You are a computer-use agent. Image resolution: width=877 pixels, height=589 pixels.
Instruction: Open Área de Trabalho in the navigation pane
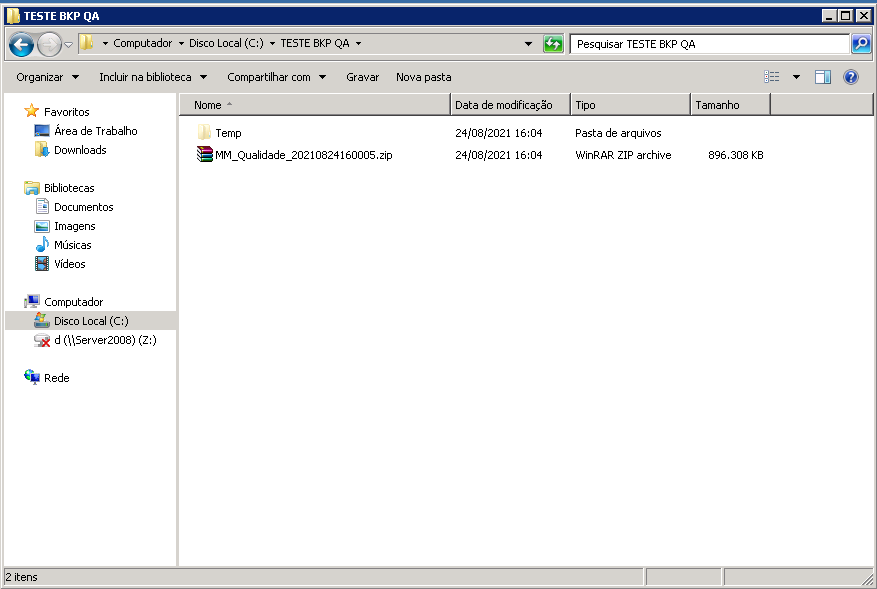(x=96, y=131)
